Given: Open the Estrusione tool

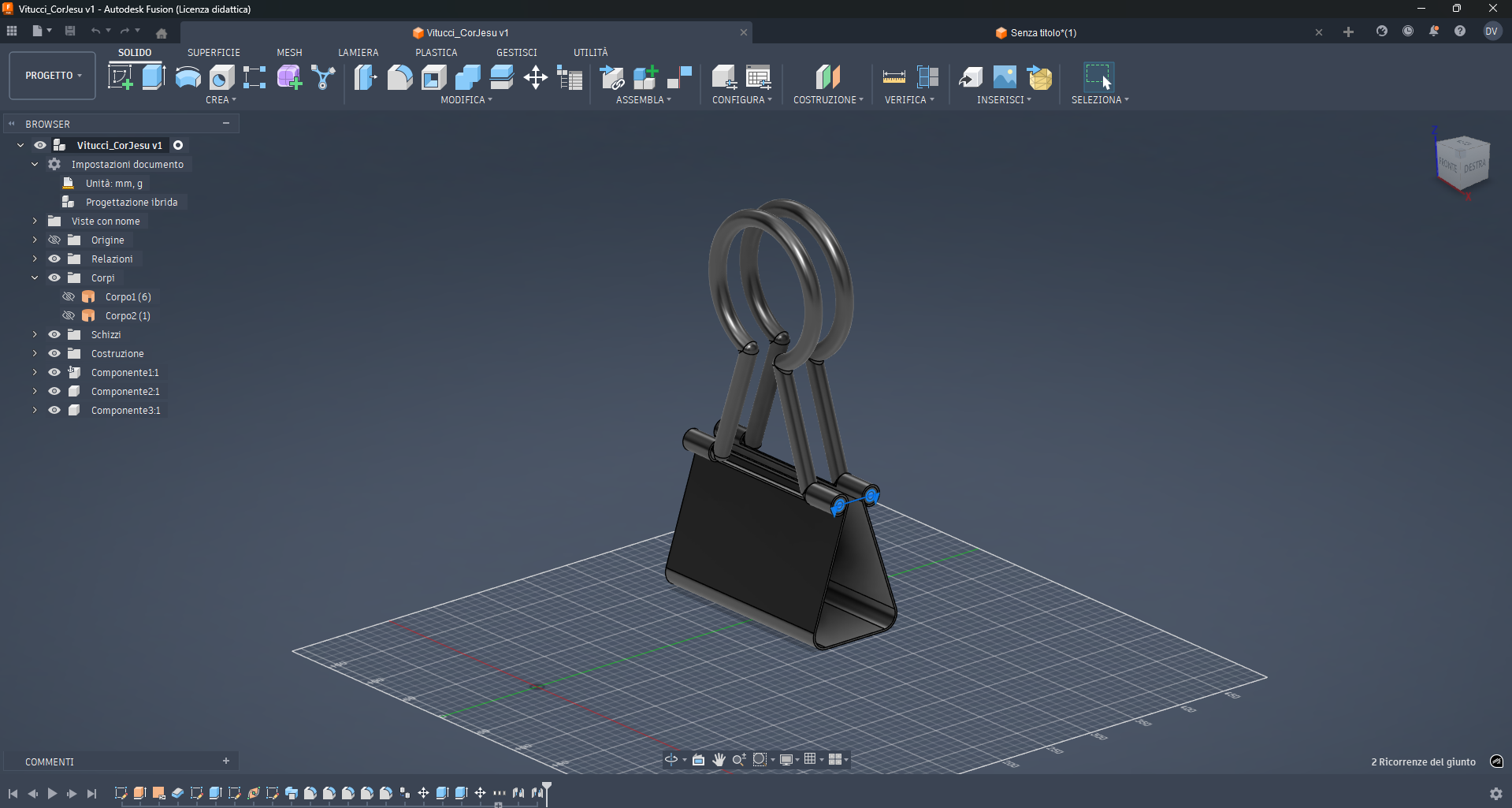Looking at the screenshot, I should 152,76.
